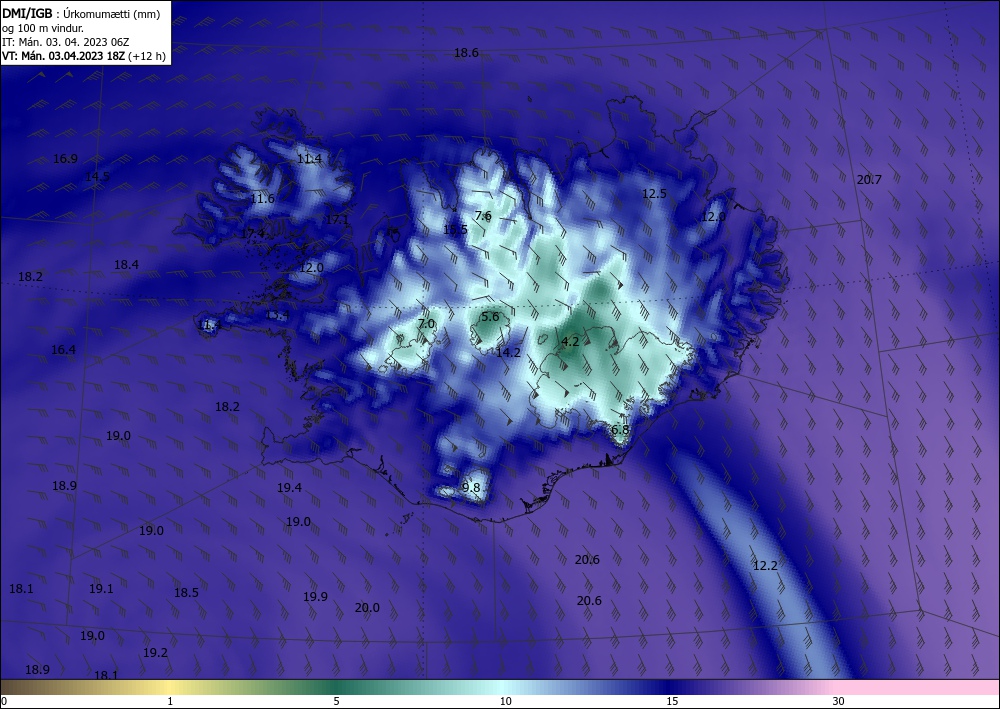Select the 17.1 reading on the map
The image size is (1000, 709).
pos(337,221)
